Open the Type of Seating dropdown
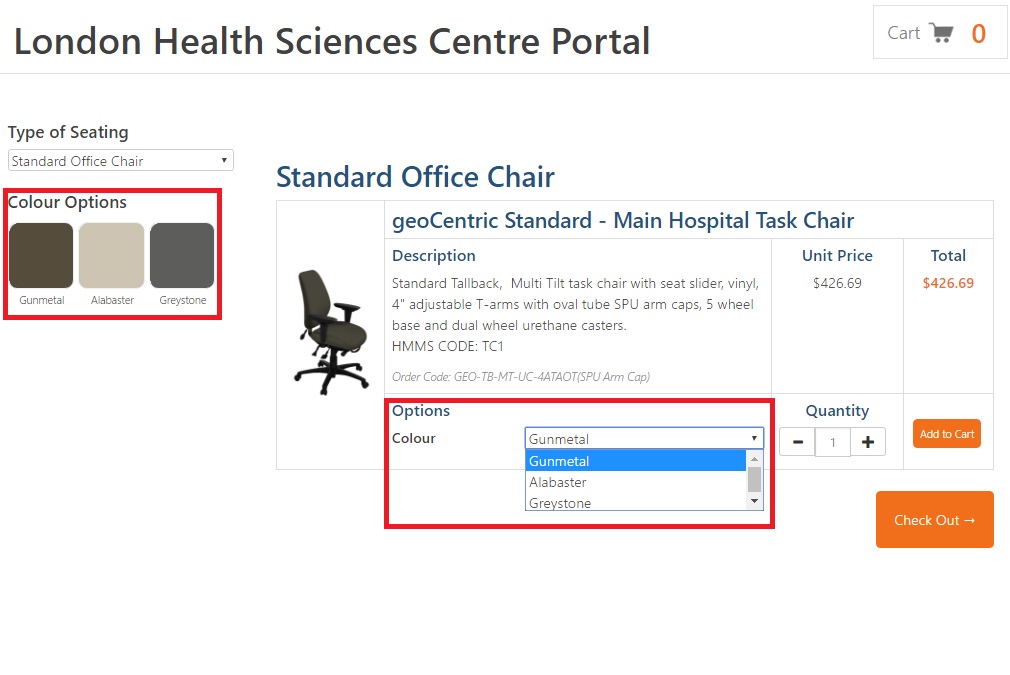Viewport: 1010px width, 675px height. pos(120,160)
